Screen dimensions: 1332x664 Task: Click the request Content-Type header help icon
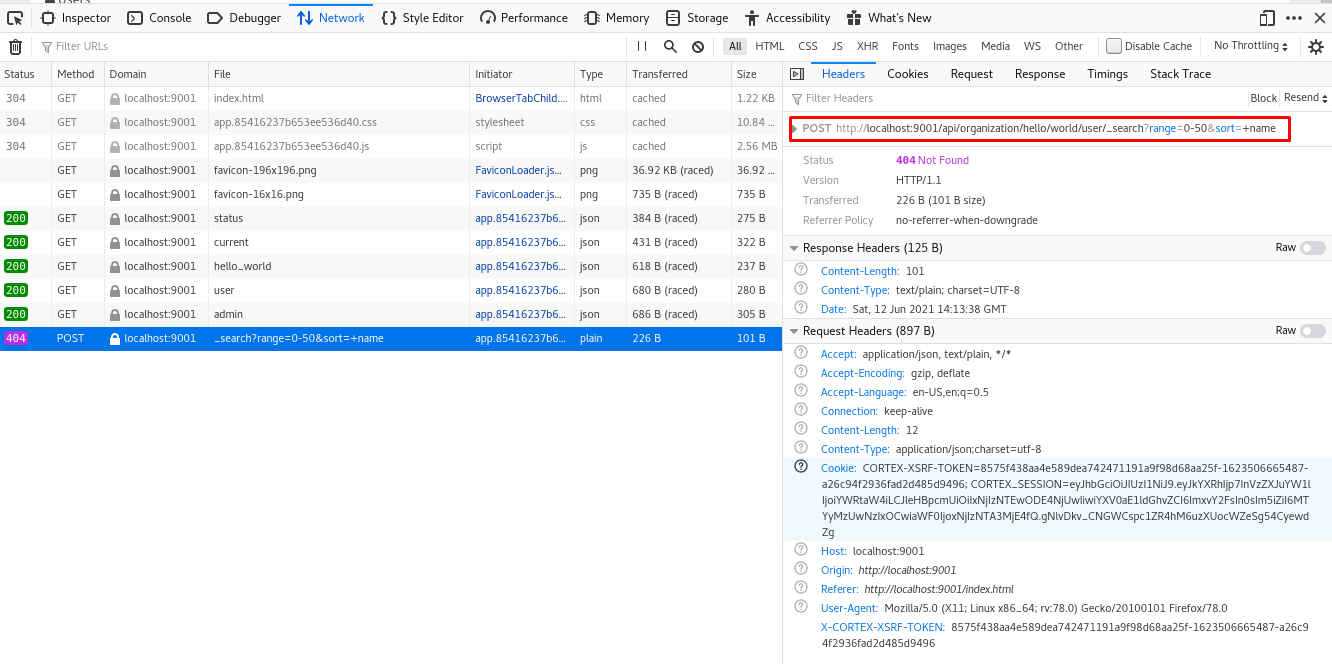pyautogui.click(x=800, y=448)
